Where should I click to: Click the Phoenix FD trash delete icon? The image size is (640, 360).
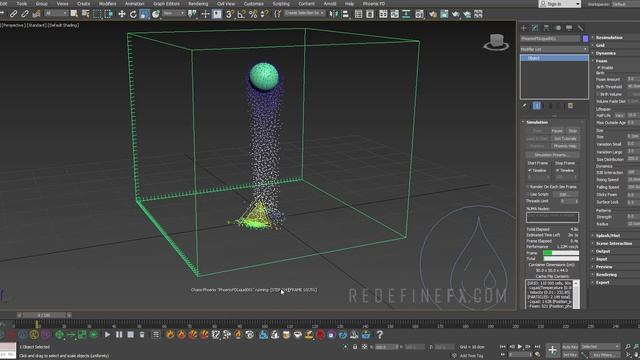(x=142, y=335)
